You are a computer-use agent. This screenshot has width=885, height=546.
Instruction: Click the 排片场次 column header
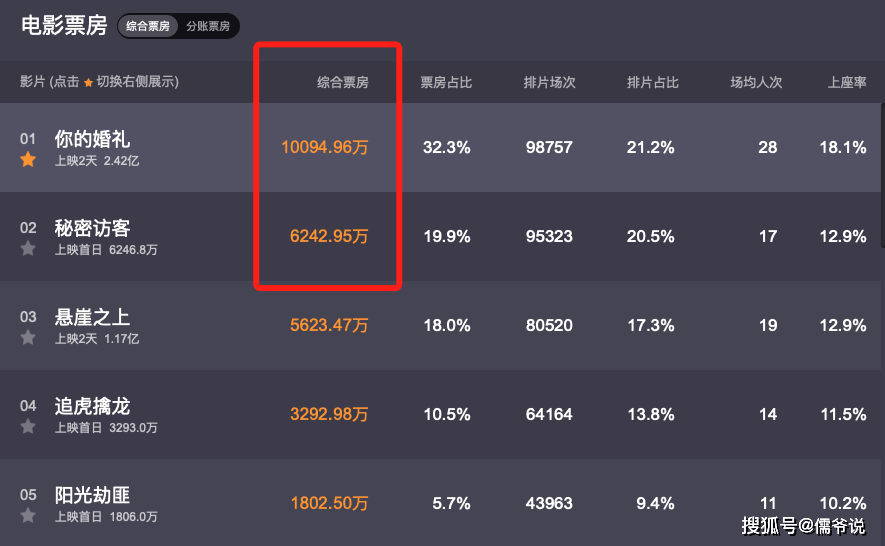point(549,82)
